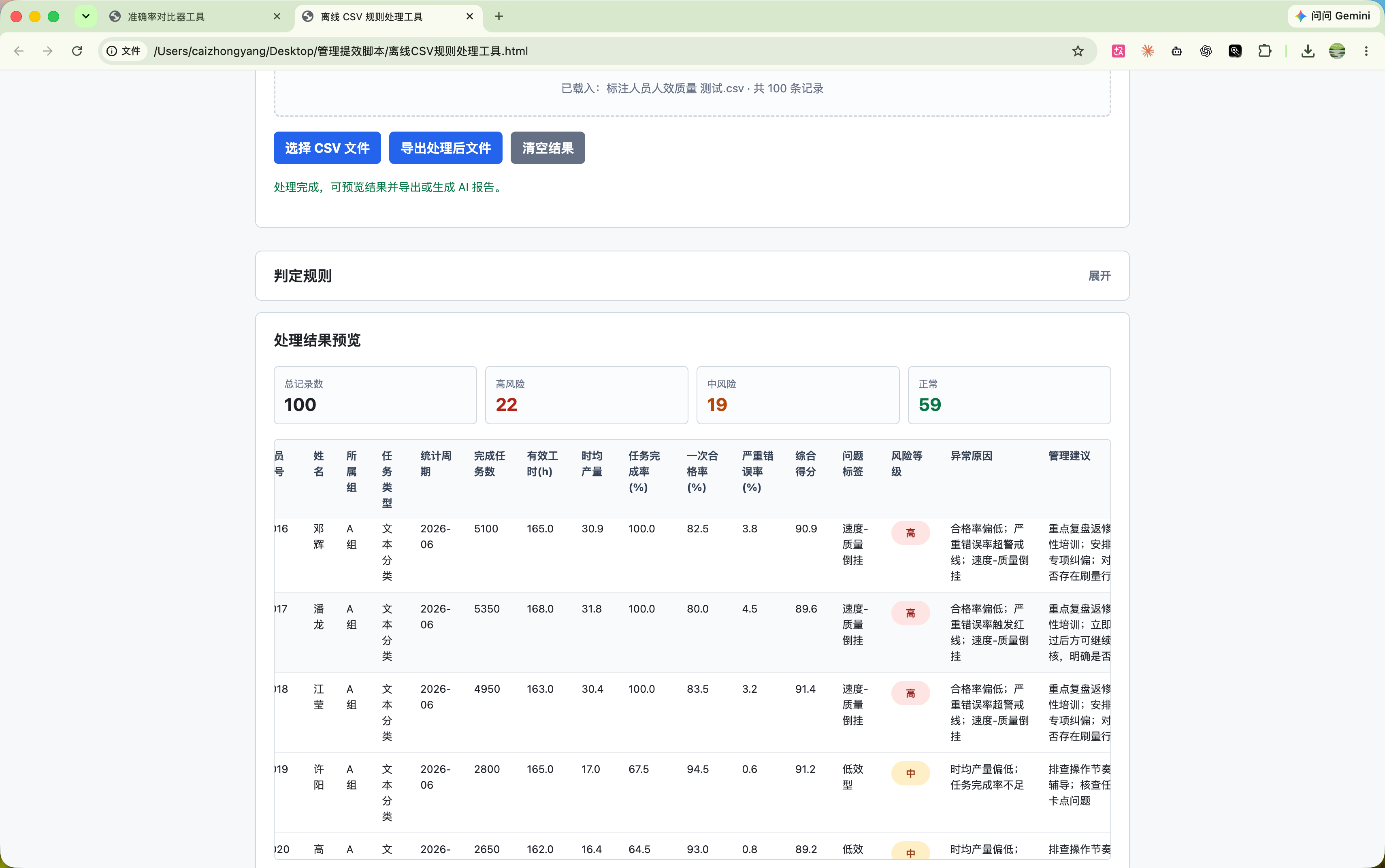Click the completed tasks value 5350
Screen dimensions: 1385x868
pyautogui.click(x=486, y=608)
